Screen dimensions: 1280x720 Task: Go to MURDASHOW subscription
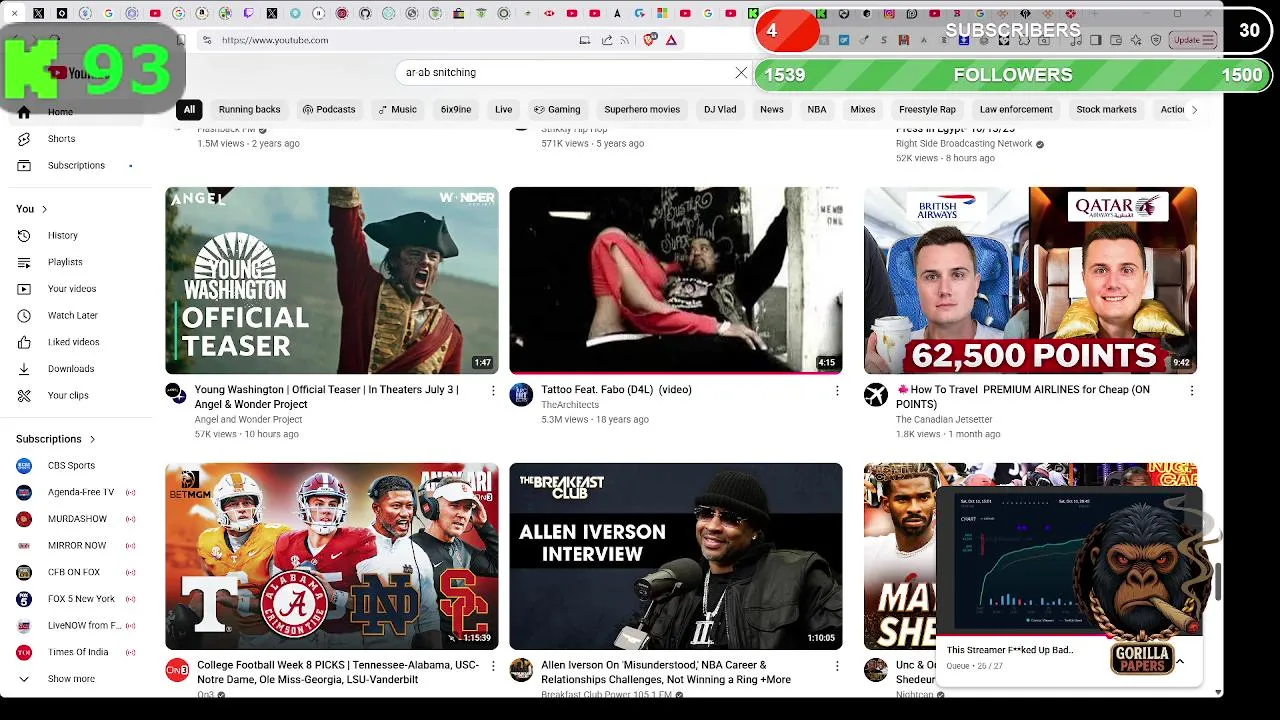click(76, 519)
